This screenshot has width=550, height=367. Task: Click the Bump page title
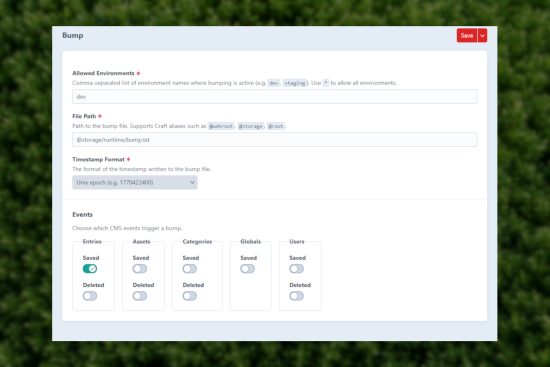[73, 35]
